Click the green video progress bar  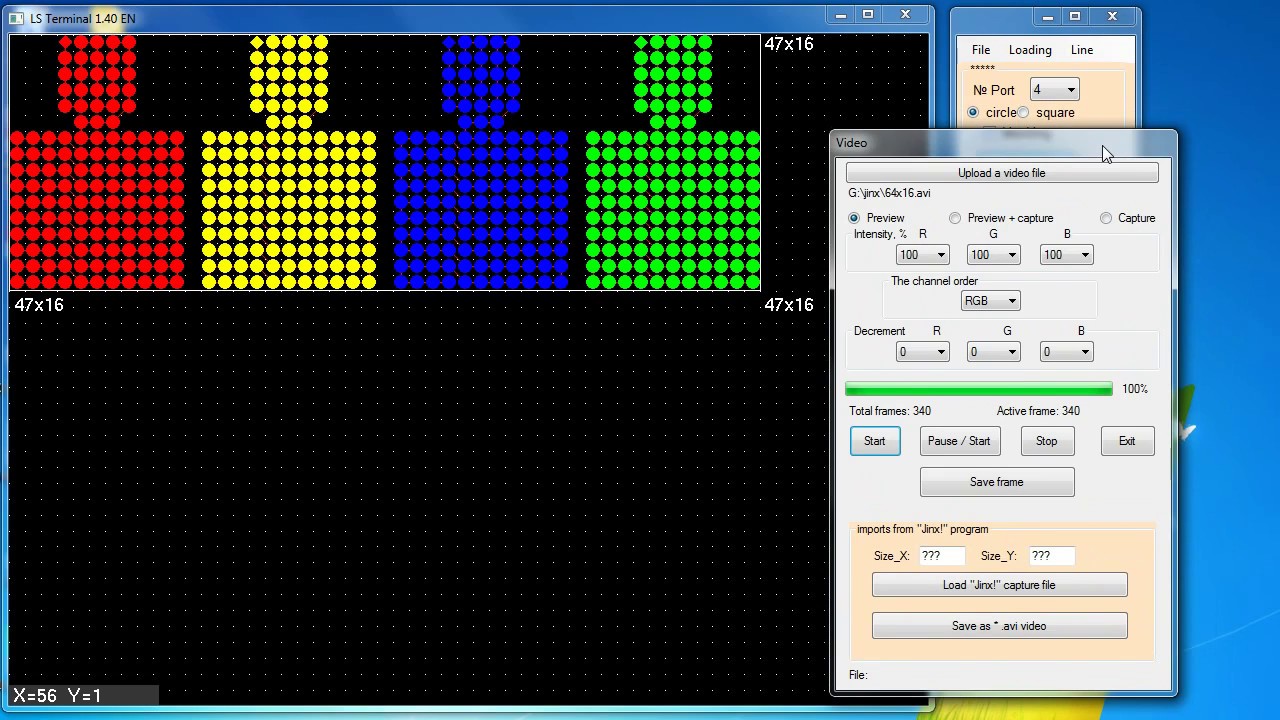point(979,389)
